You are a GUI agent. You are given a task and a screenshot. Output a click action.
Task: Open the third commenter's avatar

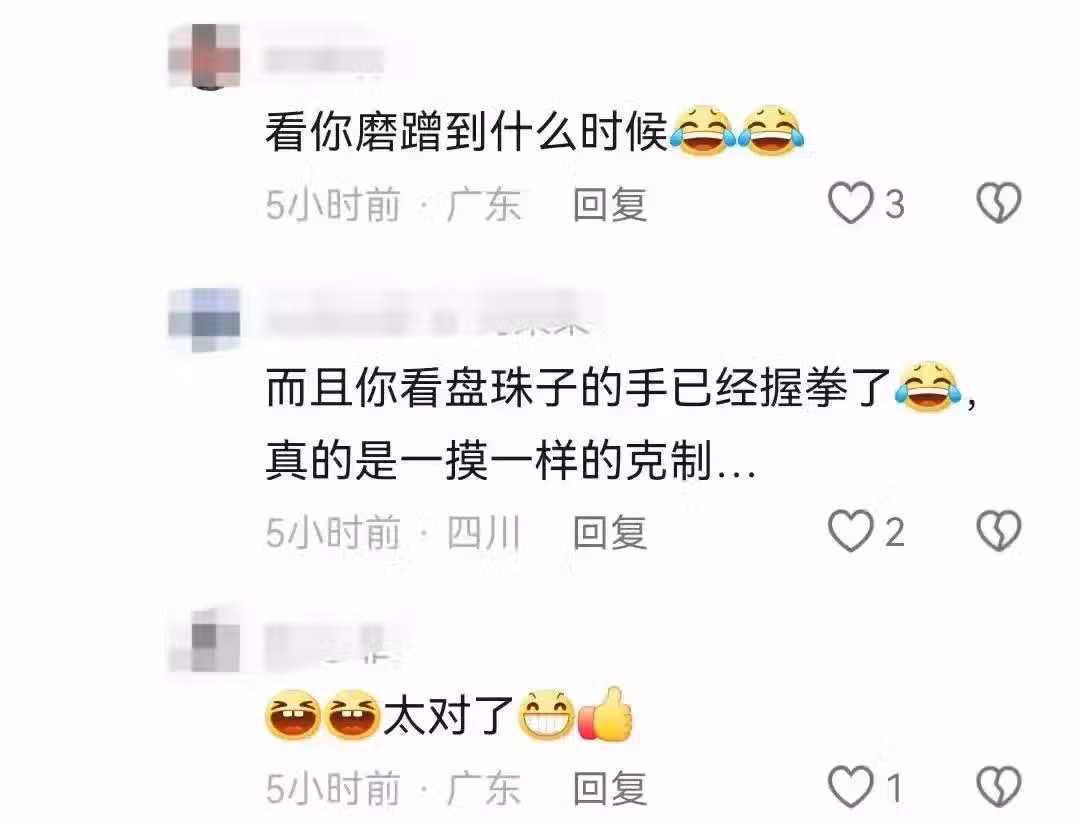tap(205, 641)
